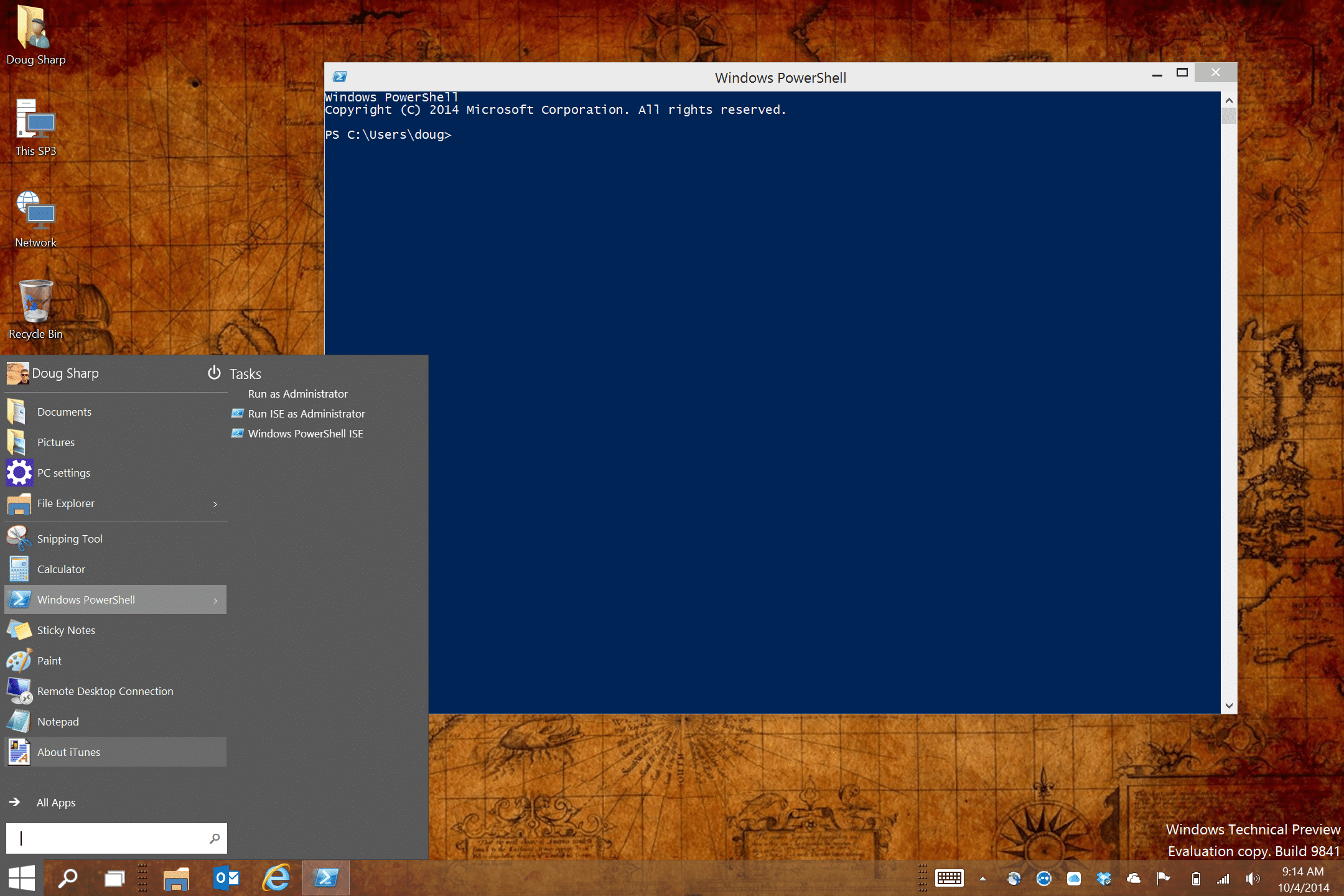Click the power button in Start menu
The image size is (1344, 896).
click(214, 373)
